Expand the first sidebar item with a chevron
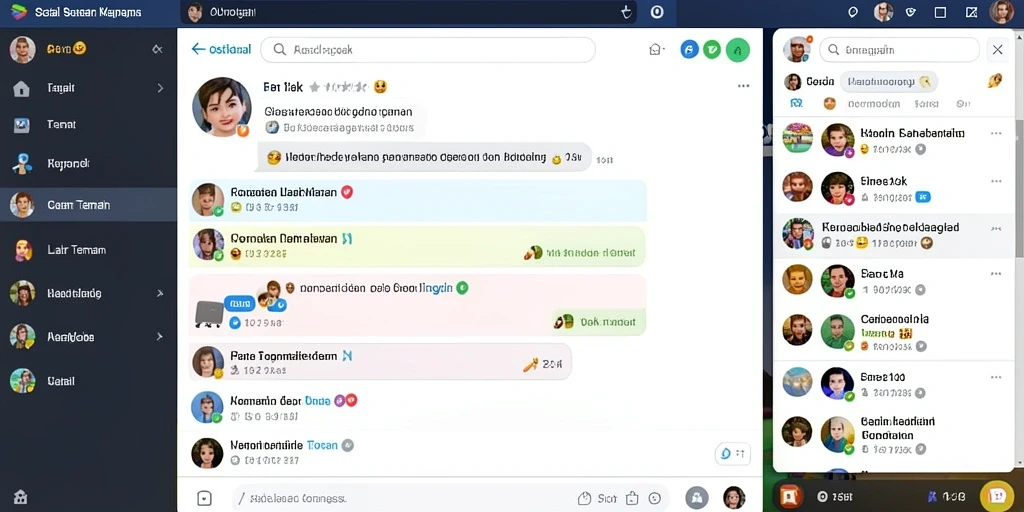 click(160, 88)
